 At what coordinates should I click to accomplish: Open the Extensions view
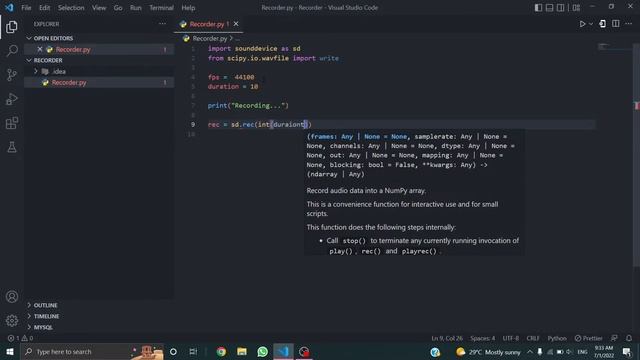11,123
